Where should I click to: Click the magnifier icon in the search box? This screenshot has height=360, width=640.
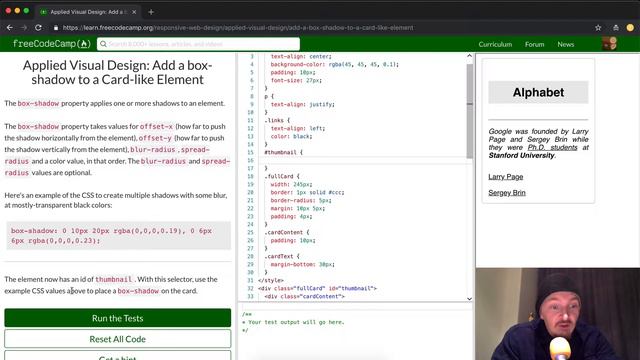pyautogui.click(x=103, y=44)
